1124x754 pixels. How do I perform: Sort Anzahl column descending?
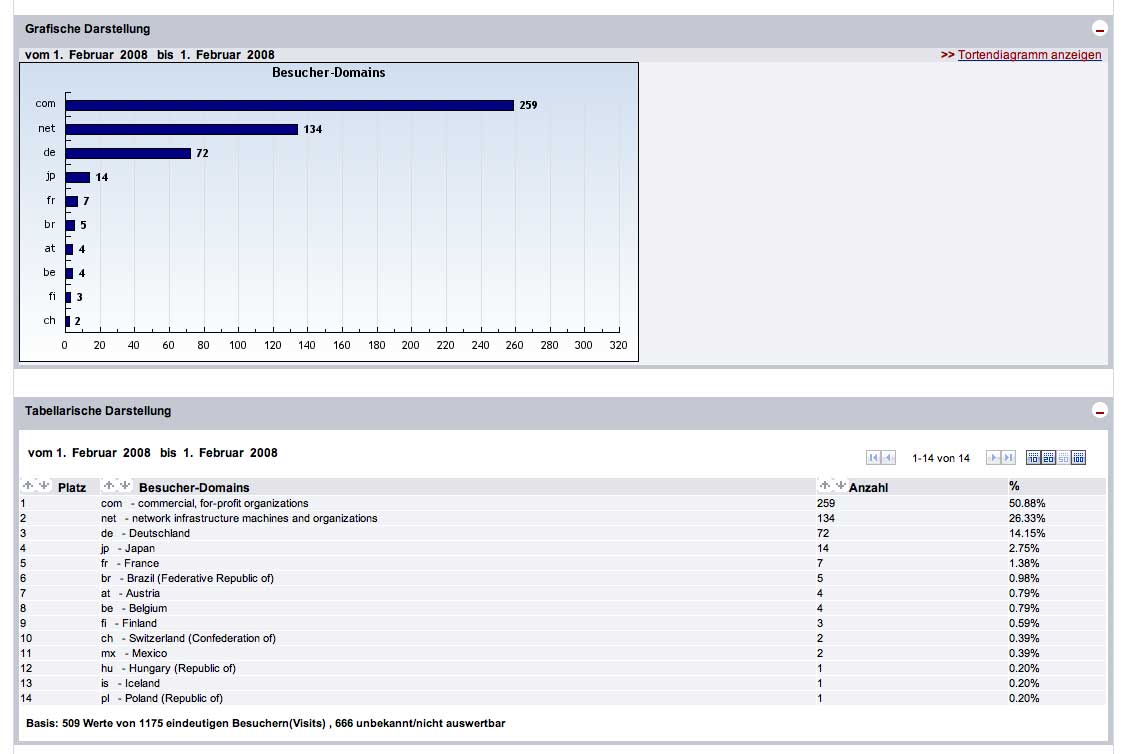839,485
